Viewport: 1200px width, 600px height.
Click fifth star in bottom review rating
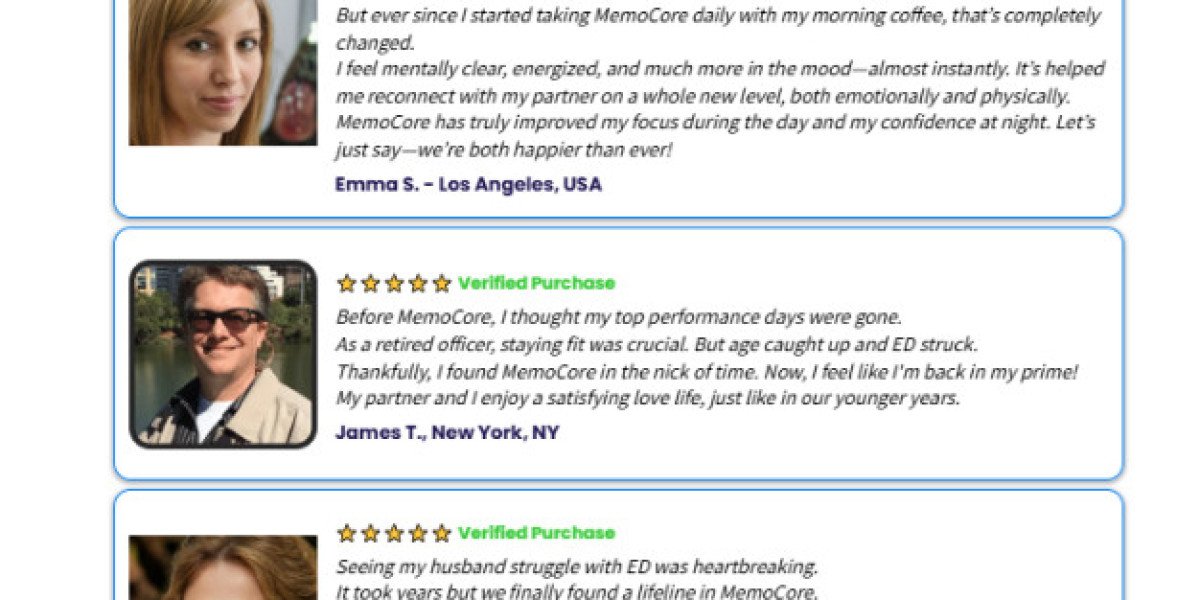click(441, 533)
